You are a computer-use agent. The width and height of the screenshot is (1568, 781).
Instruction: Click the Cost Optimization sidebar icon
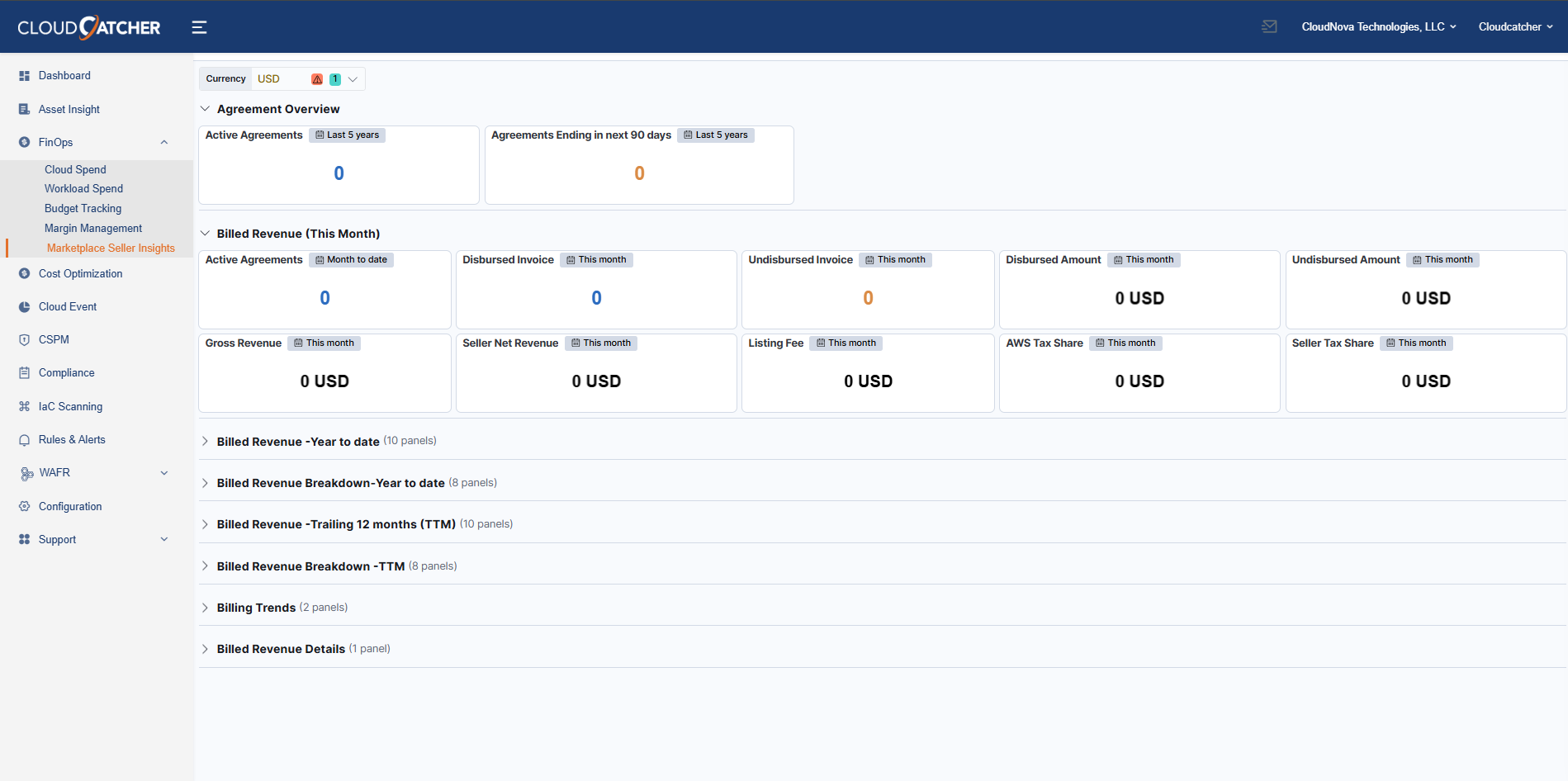coord(24,273)
